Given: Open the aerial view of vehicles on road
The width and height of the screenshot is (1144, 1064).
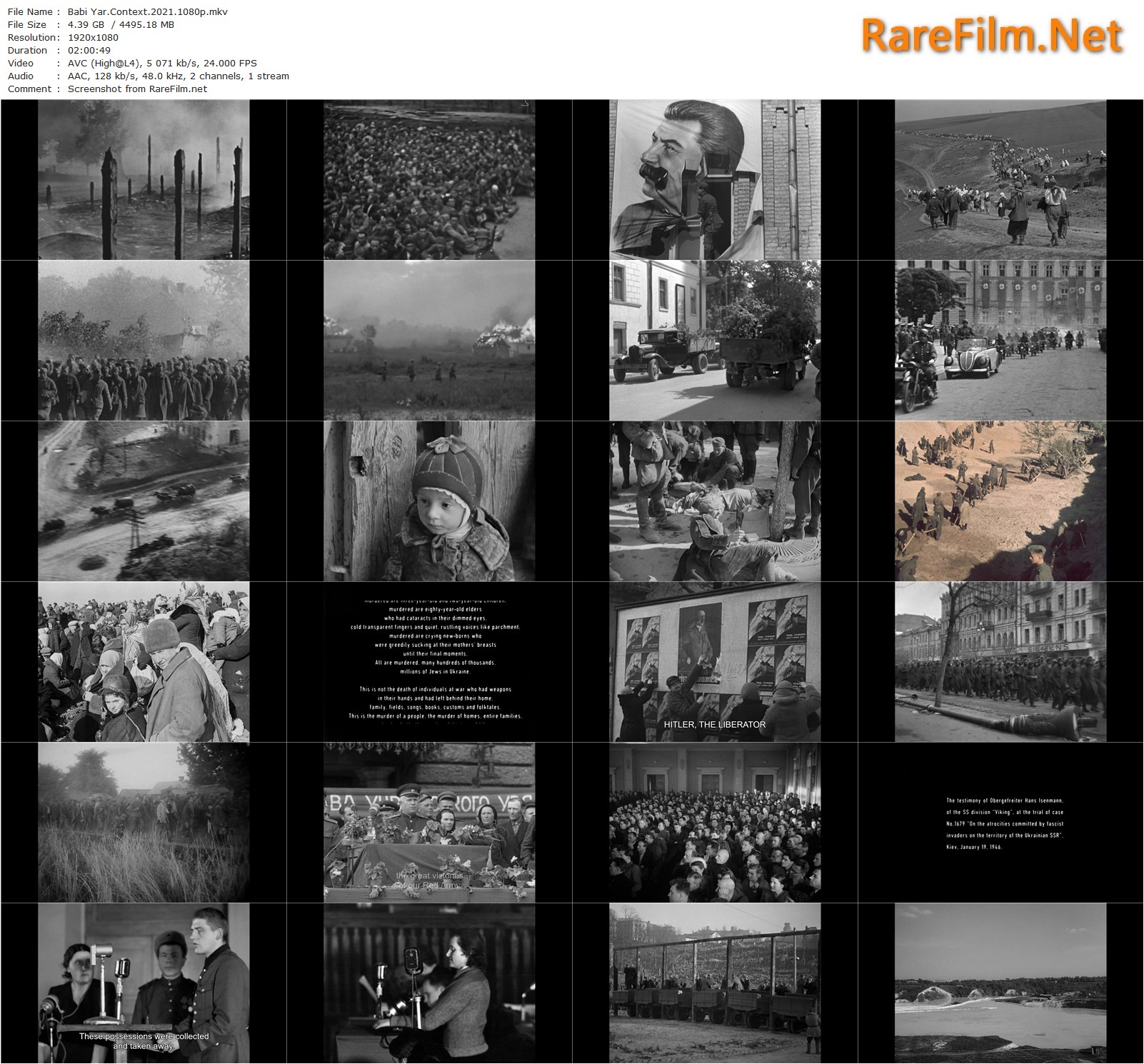Looking at the screenshot, I should tap(144, 501).
